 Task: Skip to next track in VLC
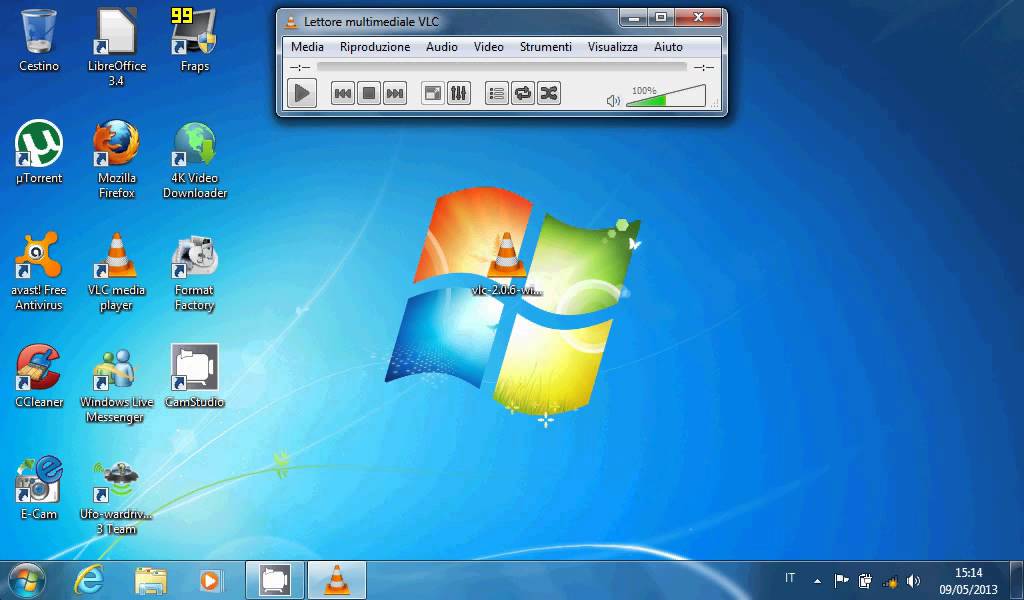pos(394,93)
